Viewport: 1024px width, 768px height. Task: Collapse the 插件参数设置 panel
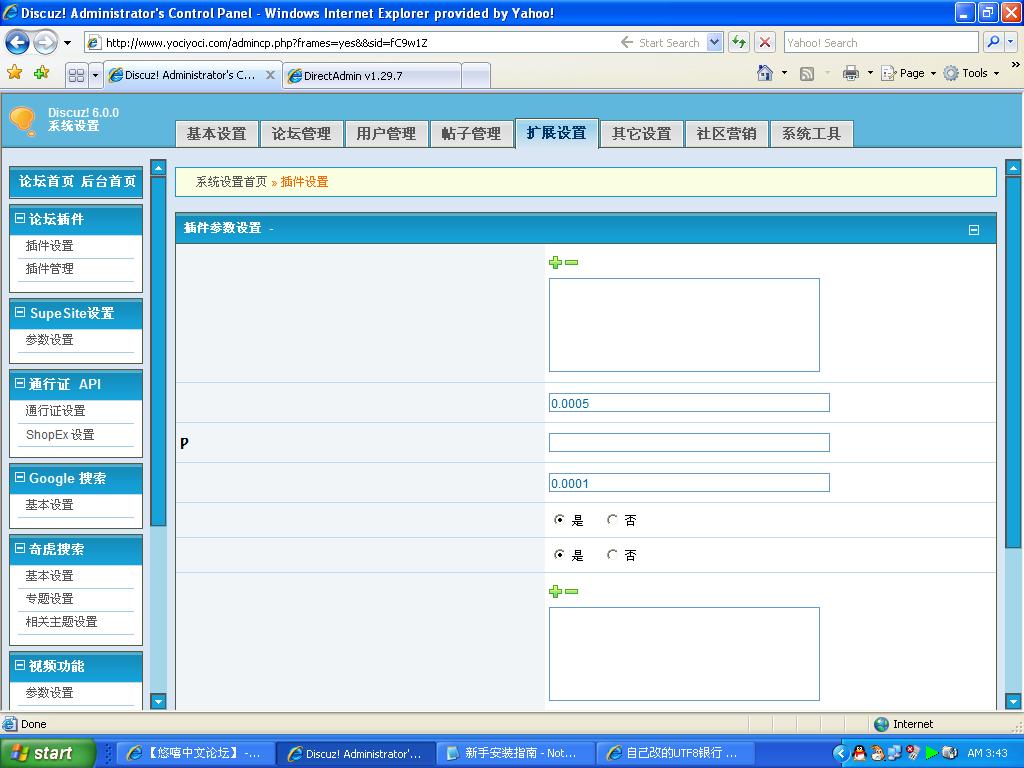click(974, 230)
